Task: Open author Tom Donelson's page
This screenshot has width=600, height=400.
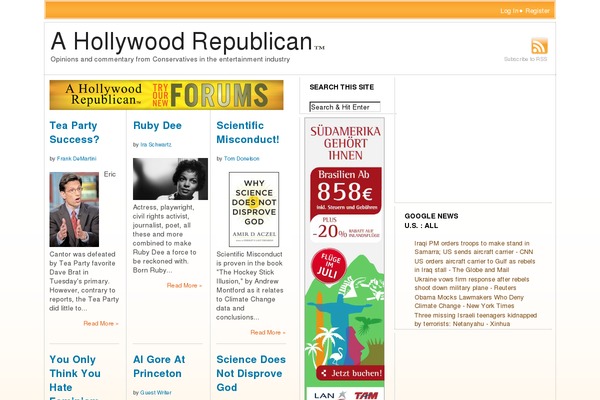Action: [x=241, y=158]
